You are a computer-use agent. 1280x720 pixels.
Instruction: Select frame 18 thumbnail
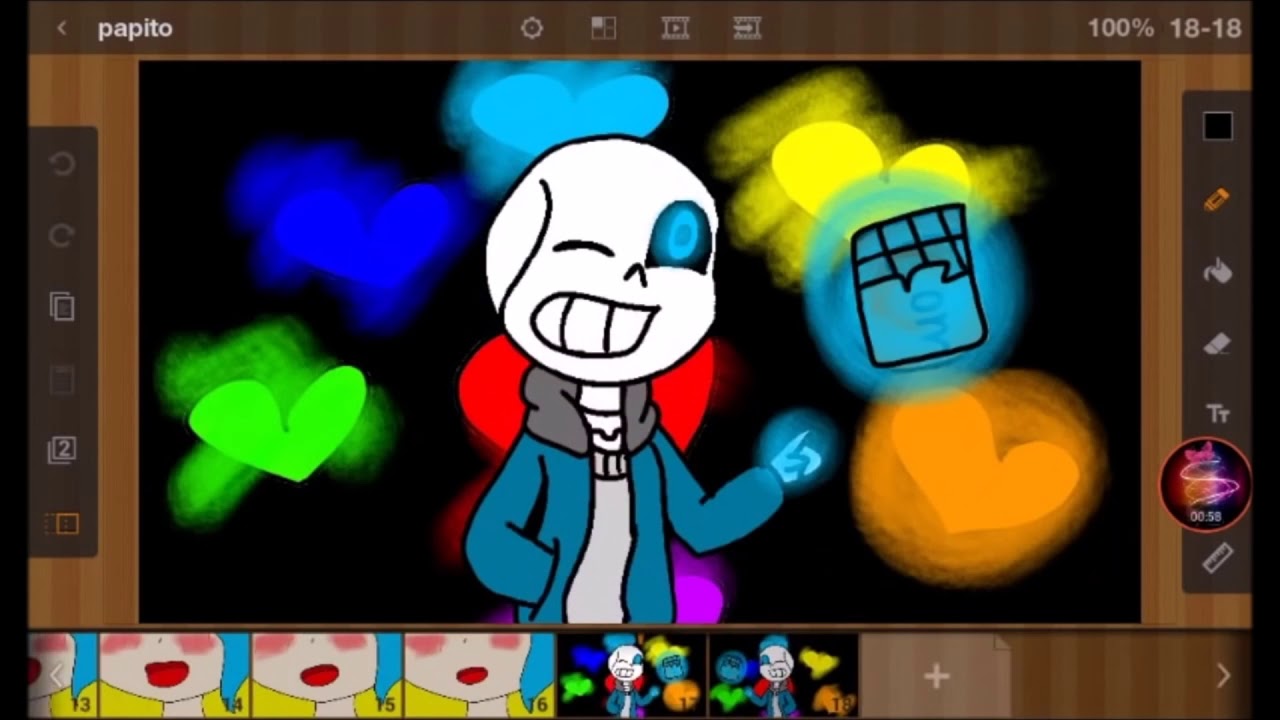(784, 675)
